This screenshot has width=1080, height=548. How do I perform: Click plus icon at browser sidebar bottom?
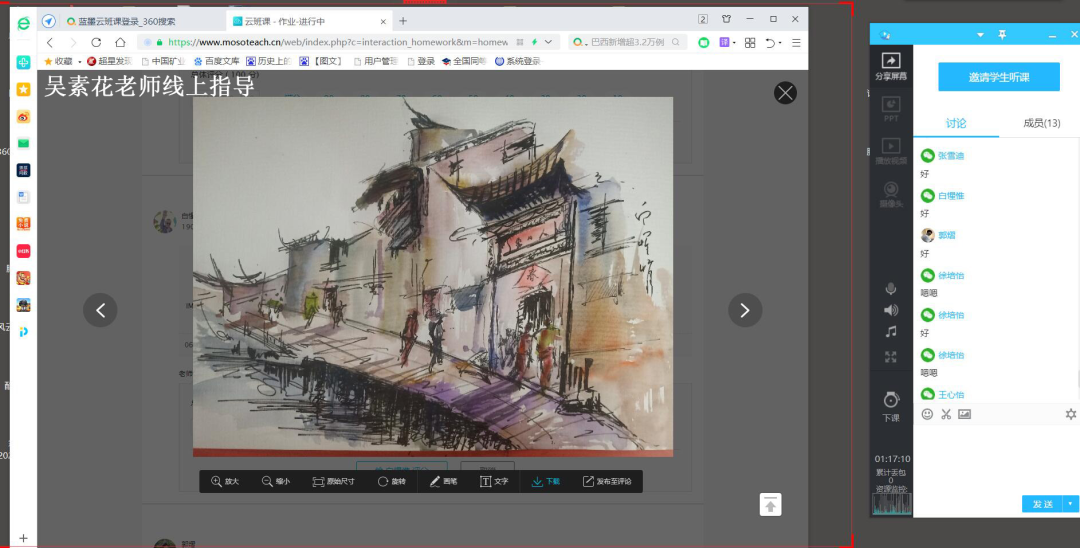tap(23, 538)
